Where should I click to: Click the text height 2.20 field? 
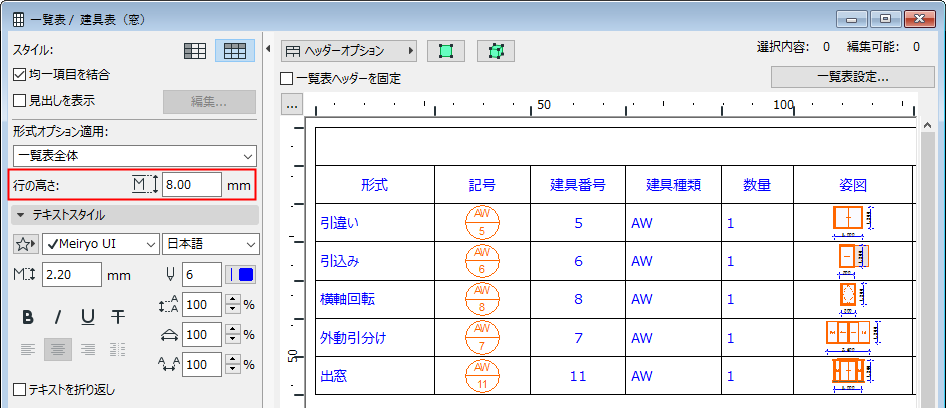point(72,275)
